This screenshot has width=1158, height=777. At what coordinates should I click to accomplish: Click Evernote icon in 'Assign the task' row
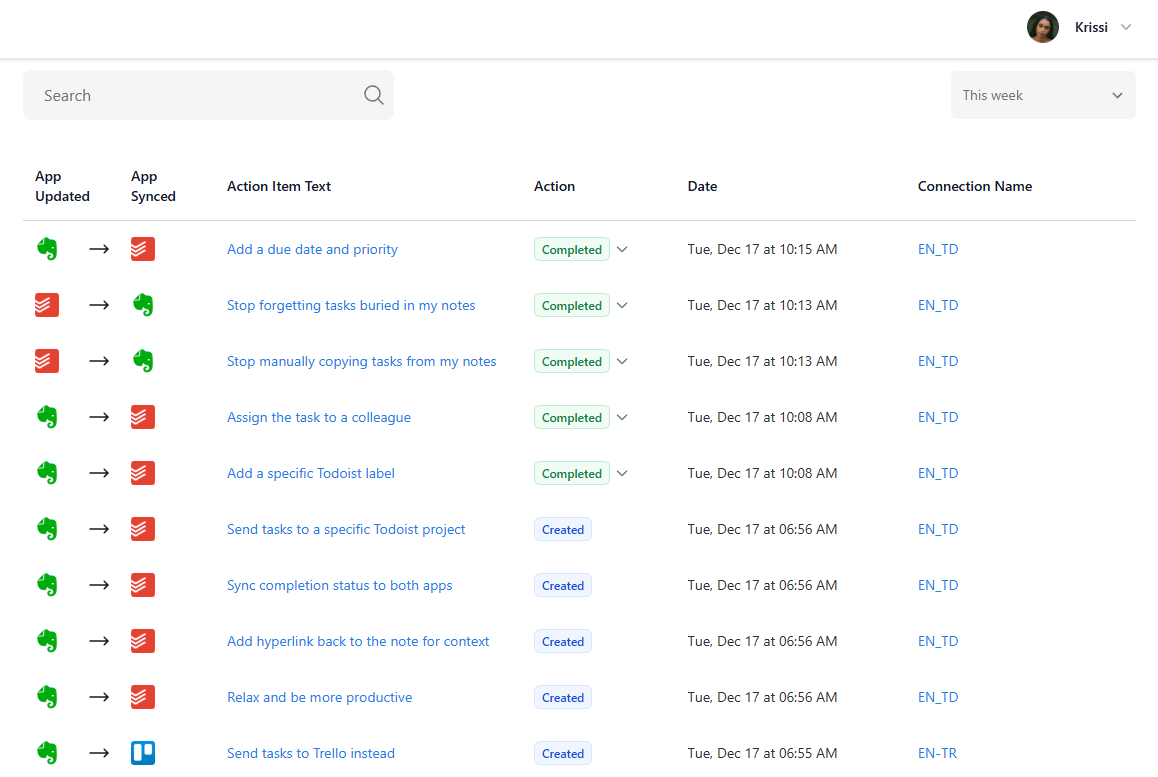pyautogui.click(x=47, y=417)
